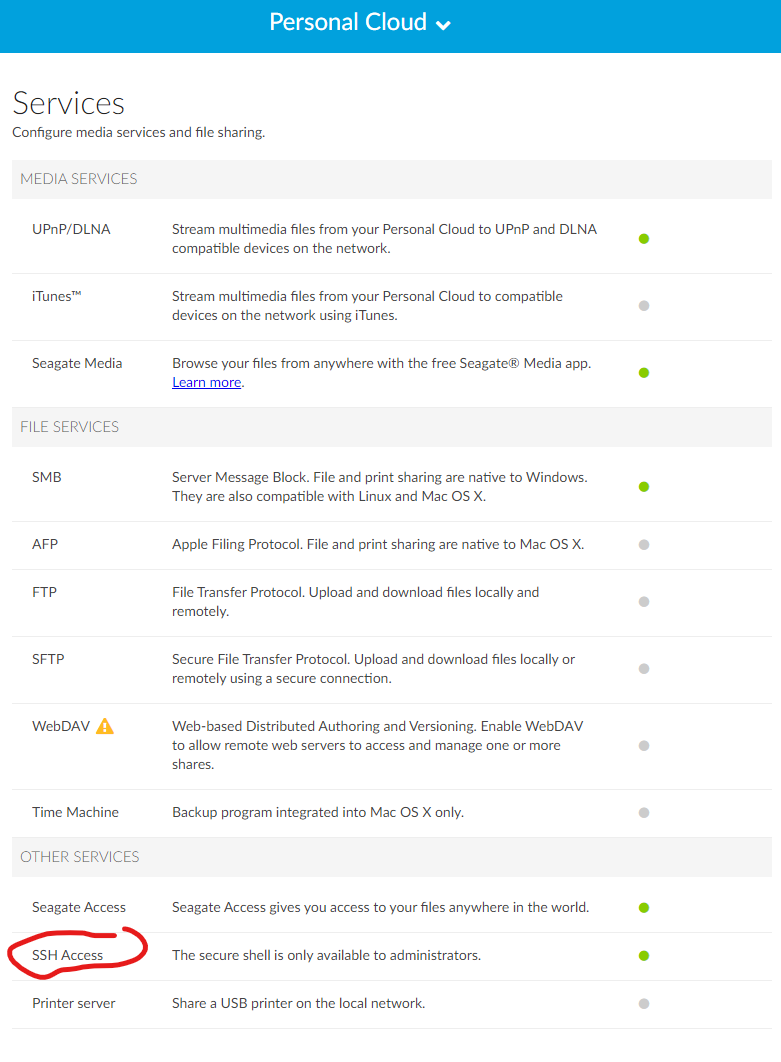
Task: Toggle the Seagate Access status indicator
Action: pyautogui.click(x=644, y=908)
